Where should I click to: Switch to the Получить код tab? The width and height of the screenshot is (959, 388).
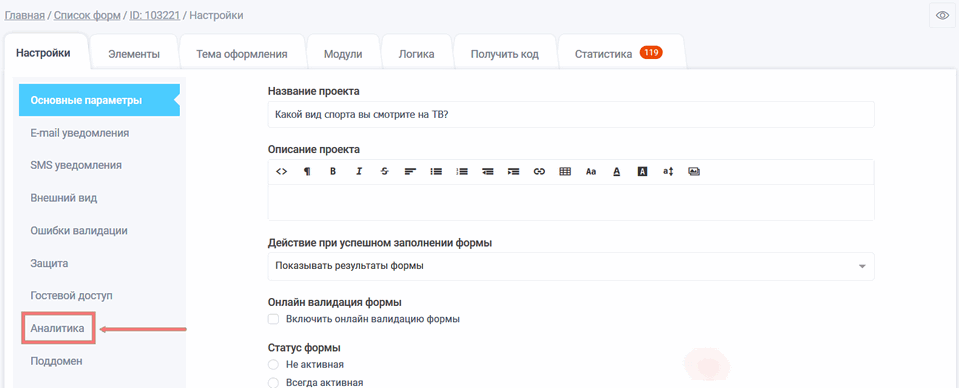pyautogui.click(x=505, y=54)
